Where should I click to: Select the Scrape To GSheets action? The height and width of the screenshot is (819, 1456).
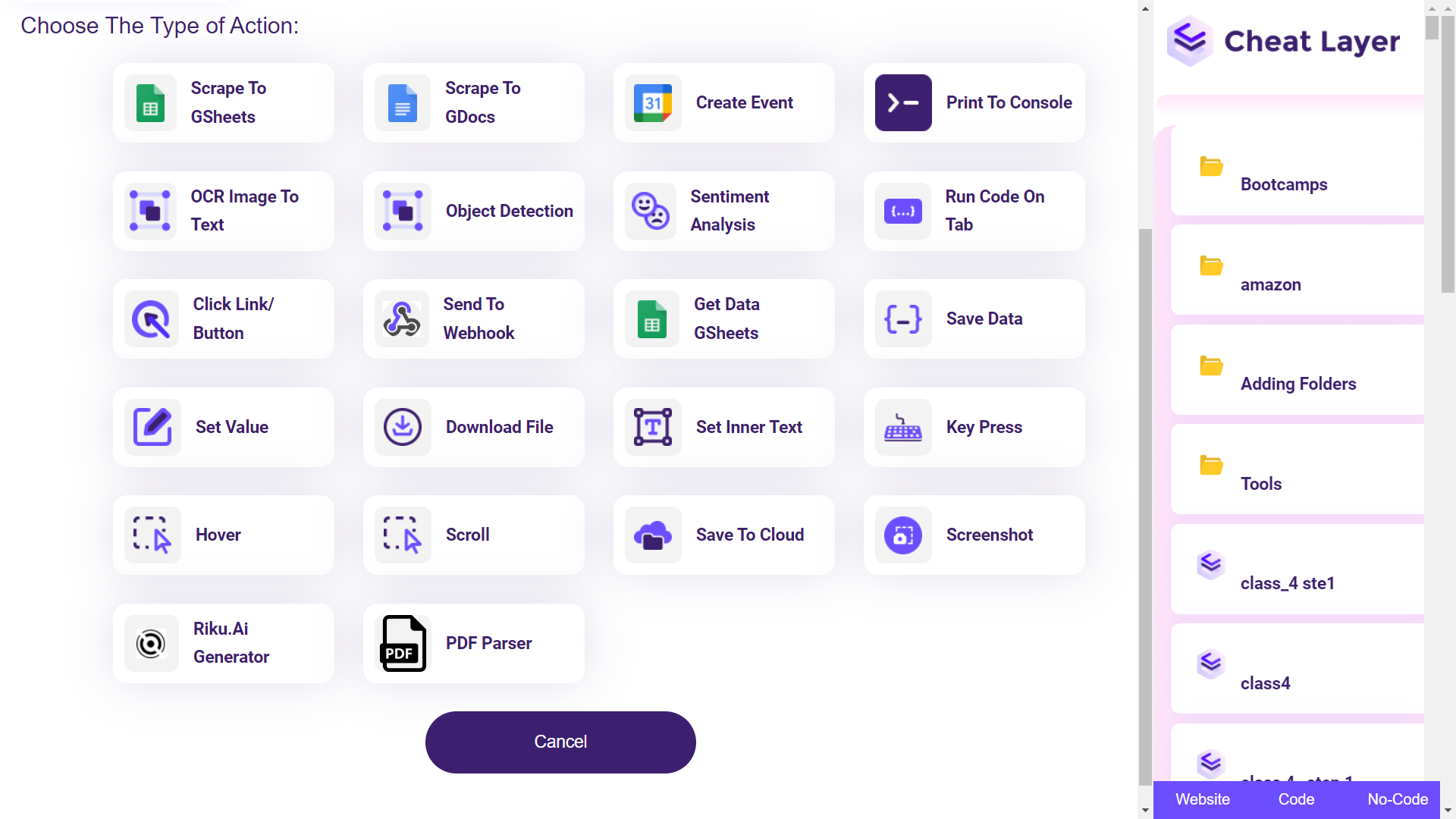click(224, 103)
